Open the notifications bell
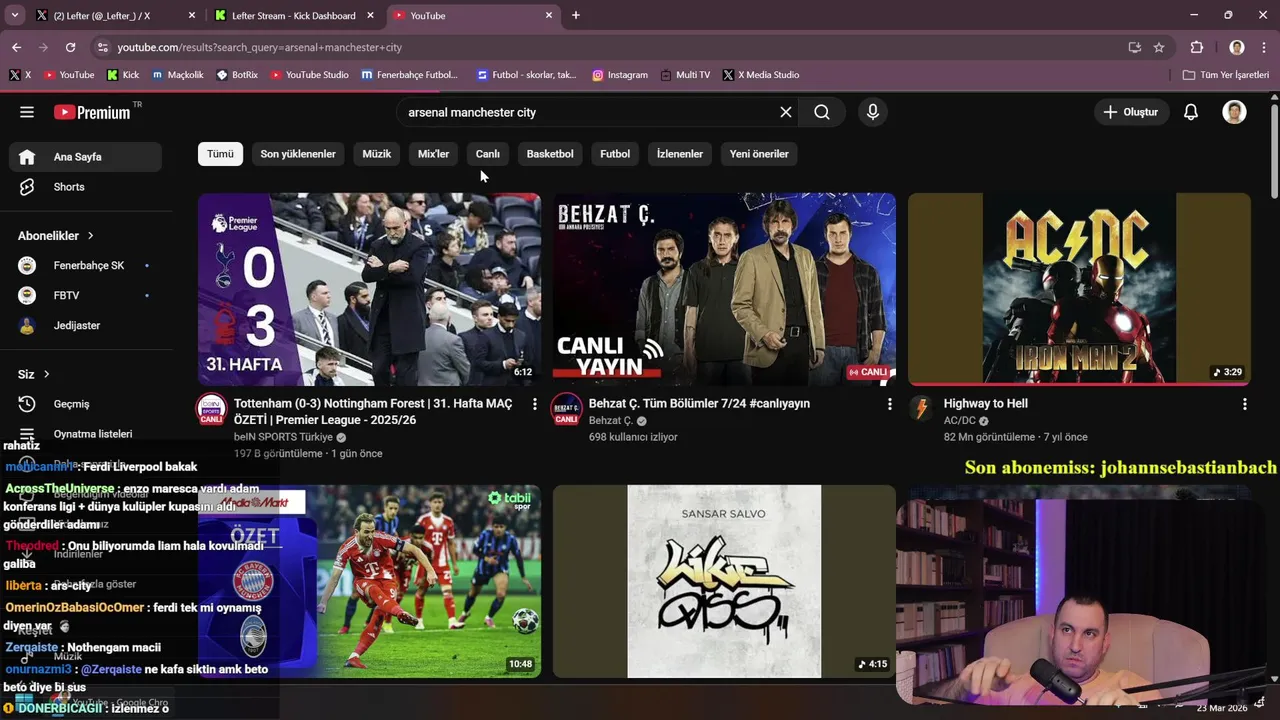 coord(1191,112)
